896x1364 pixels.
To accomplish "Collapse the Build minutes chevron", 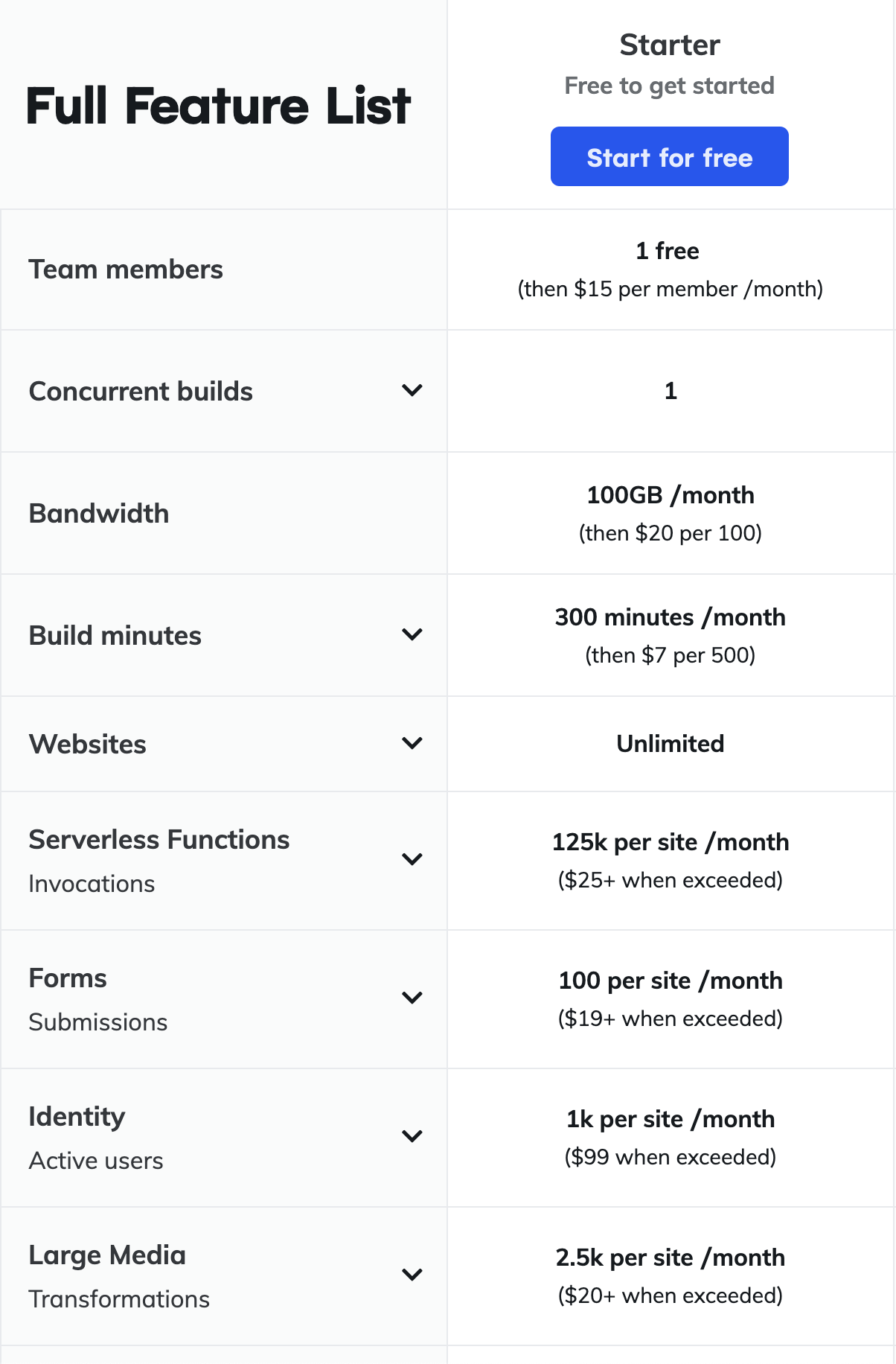I will point(412,635).
